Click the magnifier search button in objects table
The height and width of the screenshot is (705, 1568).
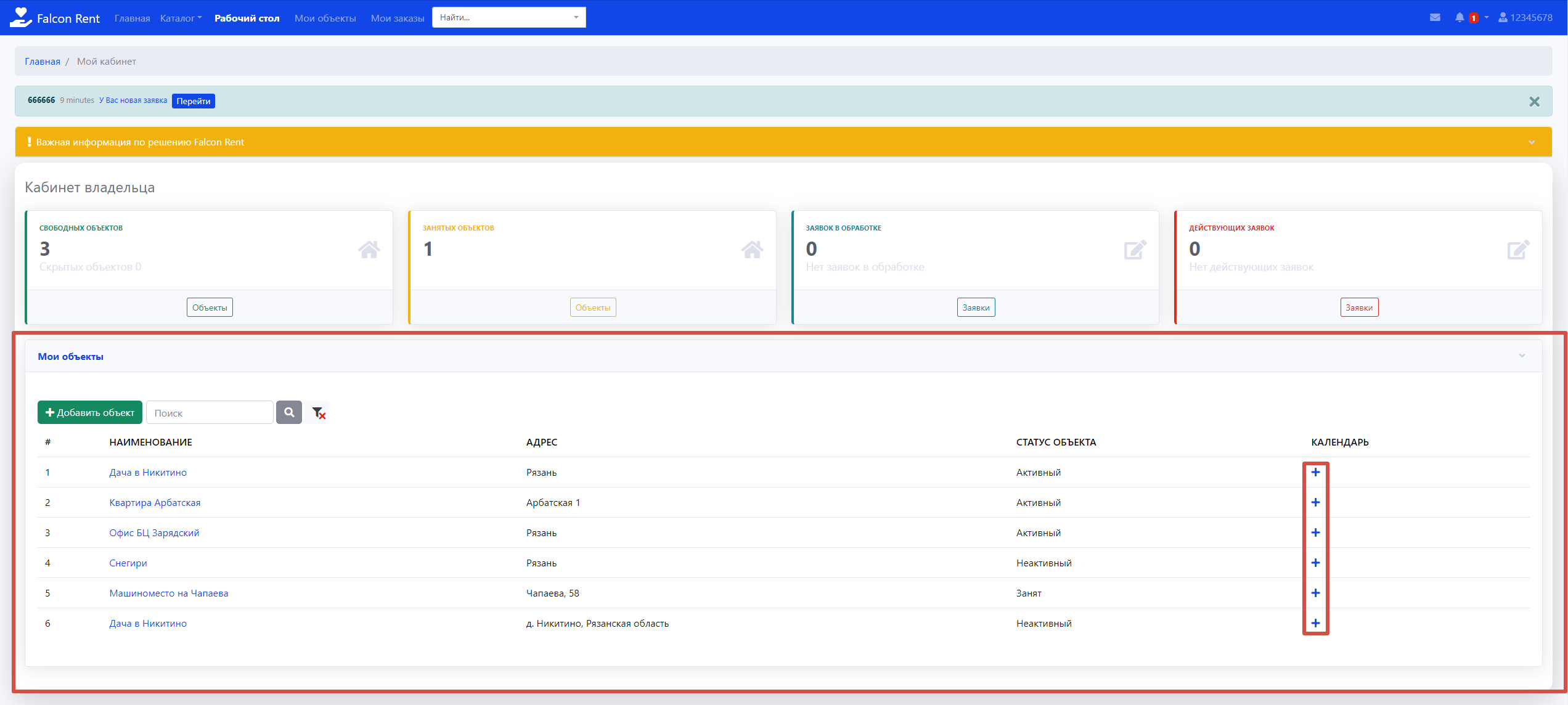288,412
